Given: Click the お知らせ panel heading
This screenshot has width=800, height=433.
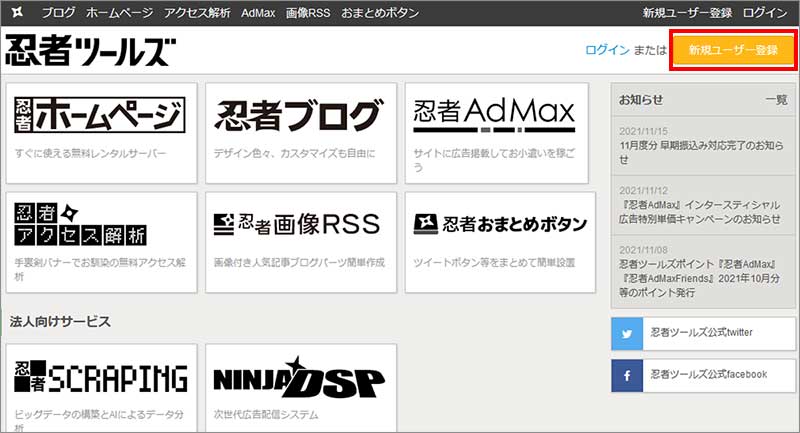Looking at the screenshot, I should (641, 100).
